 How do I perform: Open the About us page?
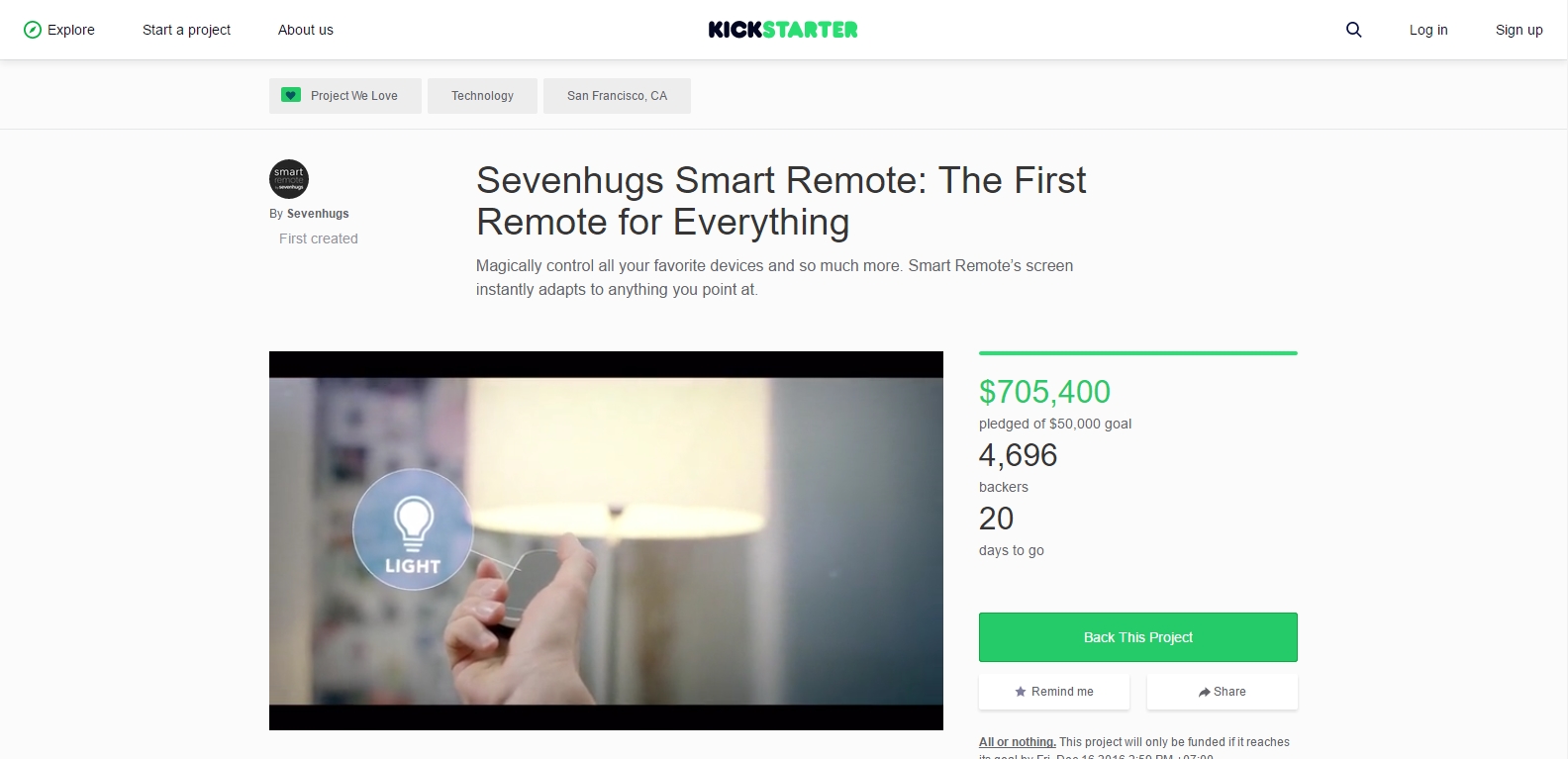click(x=306, y=30)
